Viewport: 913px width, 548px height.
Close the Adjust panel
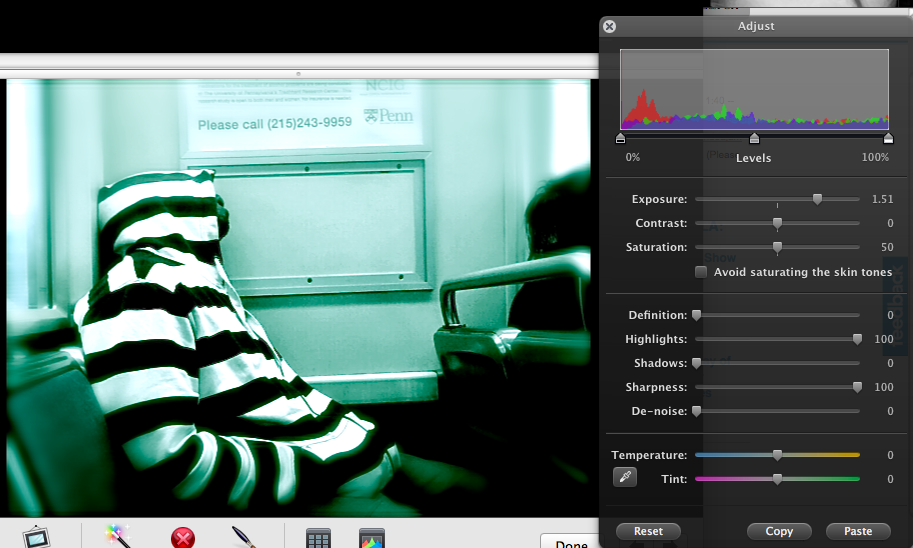(x=610, y=27)
